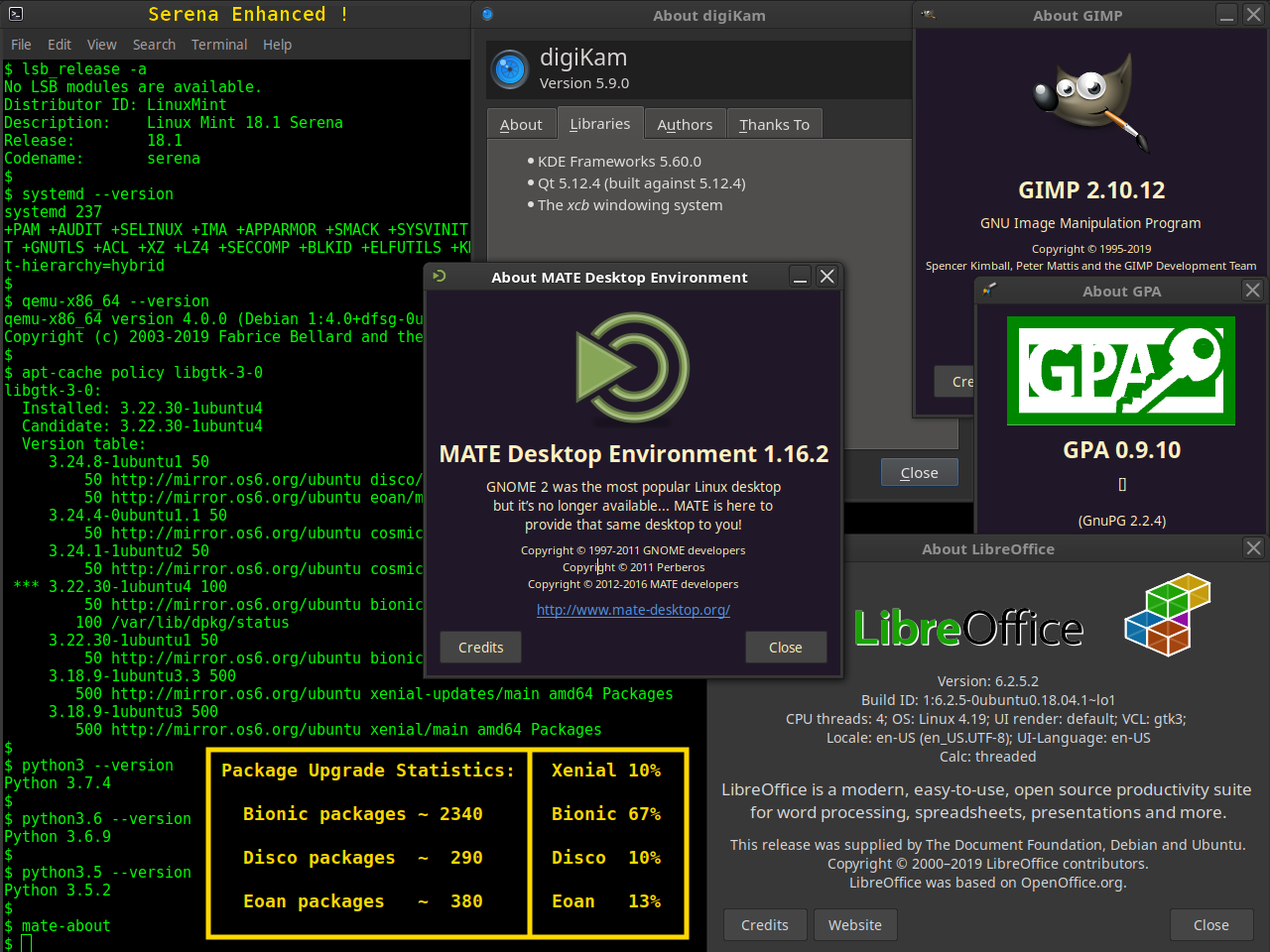Open the Terminal menu
The width and height of the screenshot is (1270, 952).
pos(219,45)
